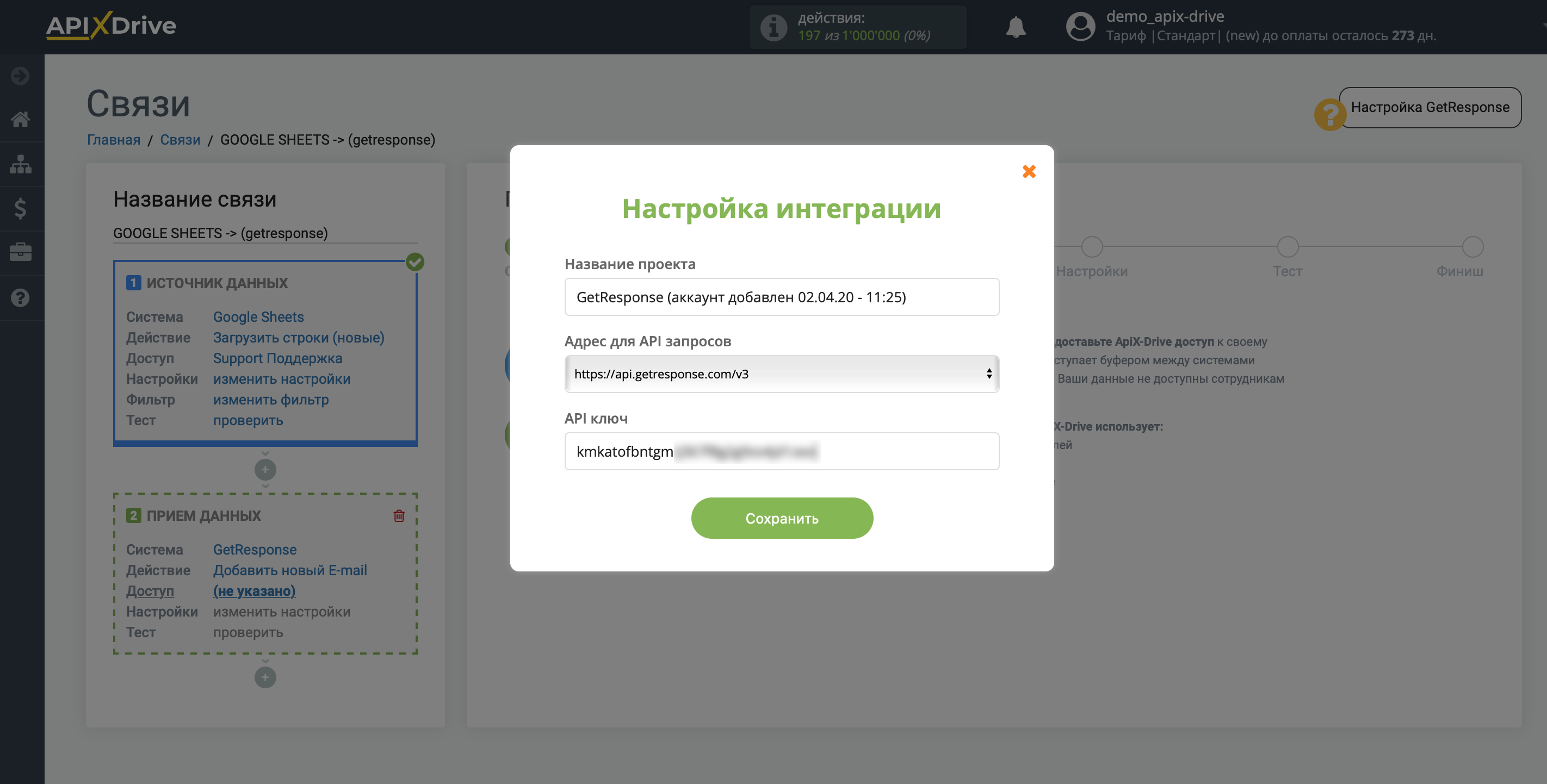The image size is (1547, 784).
Task: Delete the data receiver block trash icon
Action: [399, 515]
